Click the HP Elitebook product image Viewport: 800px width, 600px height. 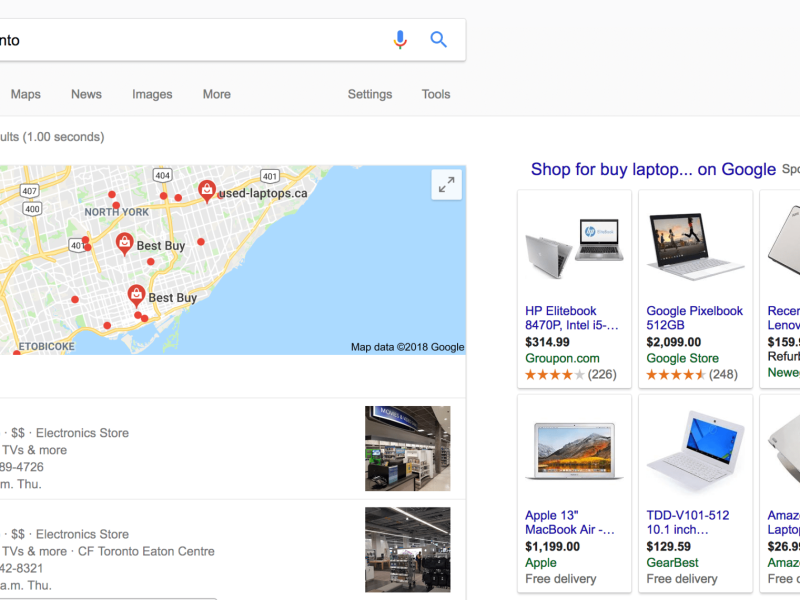point(574,247)
